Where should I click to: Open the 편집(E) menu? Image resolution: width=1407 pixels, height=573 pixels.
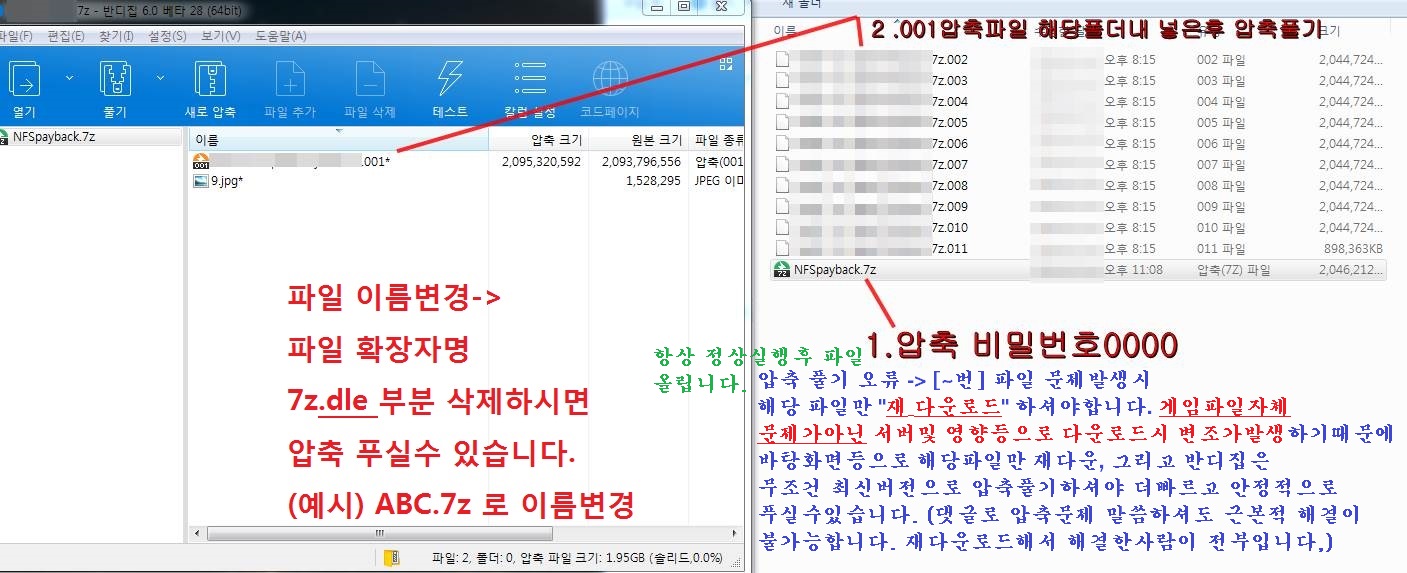coord(66,36)
